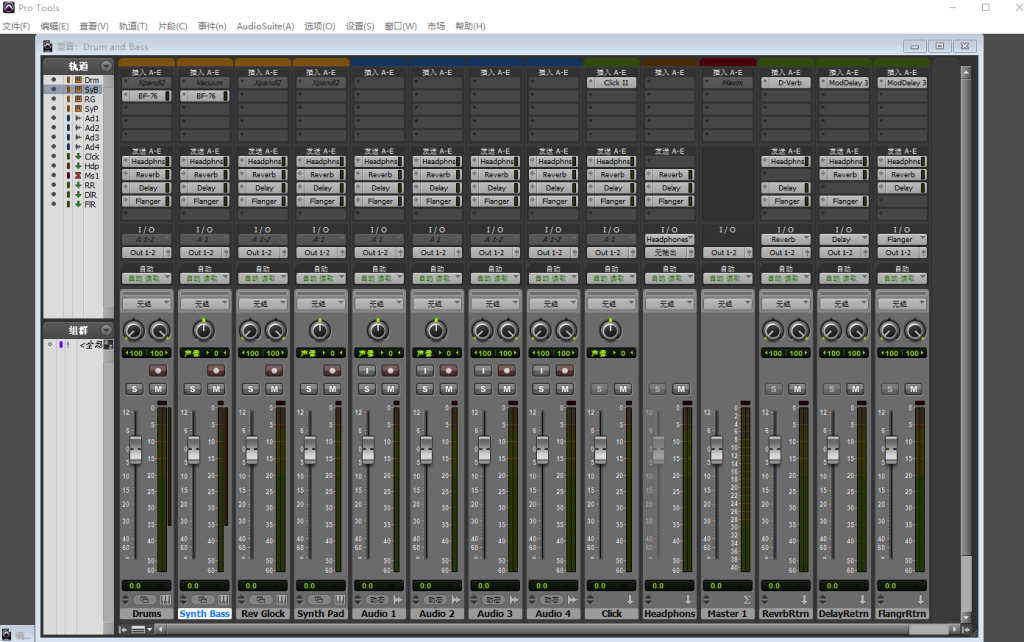Click the Pro Tools app icon in title bar
1024x642 pixels.
(8, 7)
